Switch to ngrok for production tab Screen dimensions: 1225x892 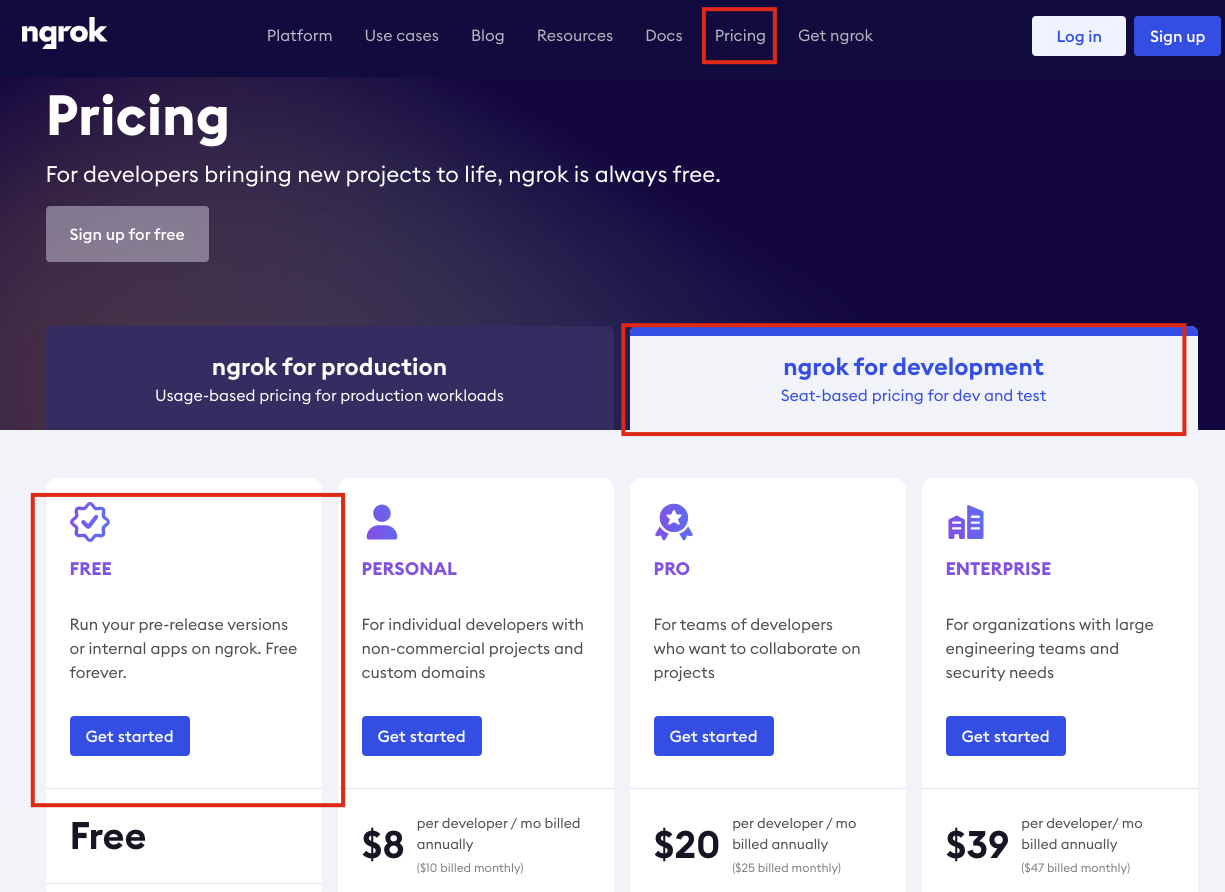pos(329,378)
